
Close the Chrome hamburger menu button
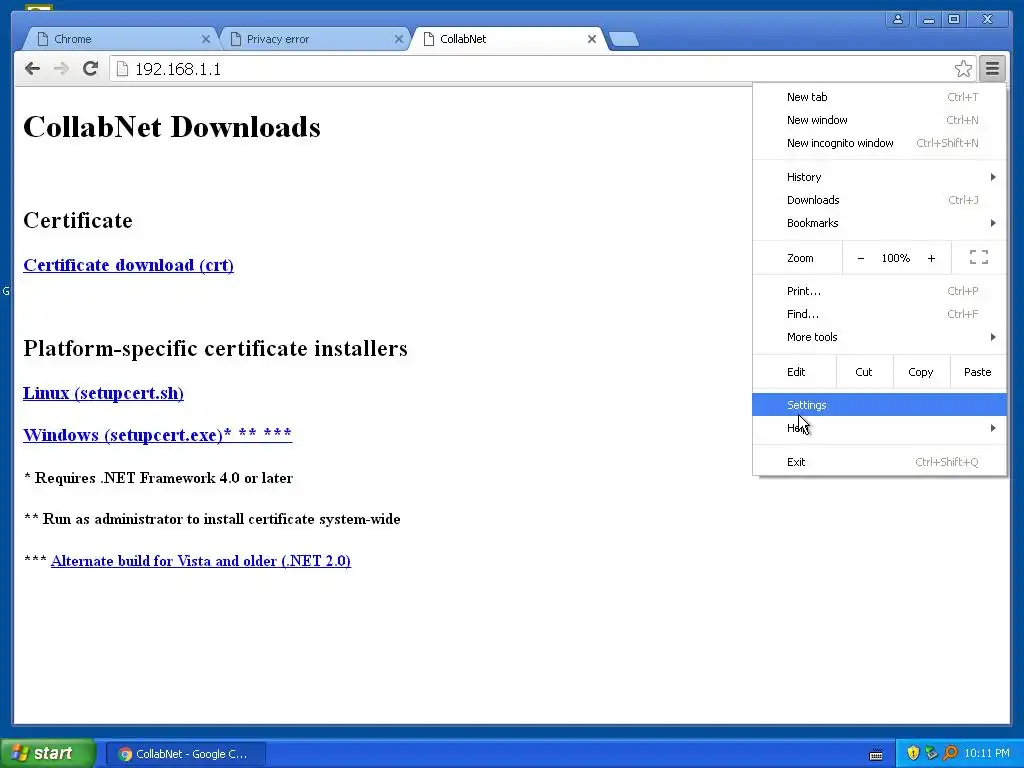click(x=992, y=69)
